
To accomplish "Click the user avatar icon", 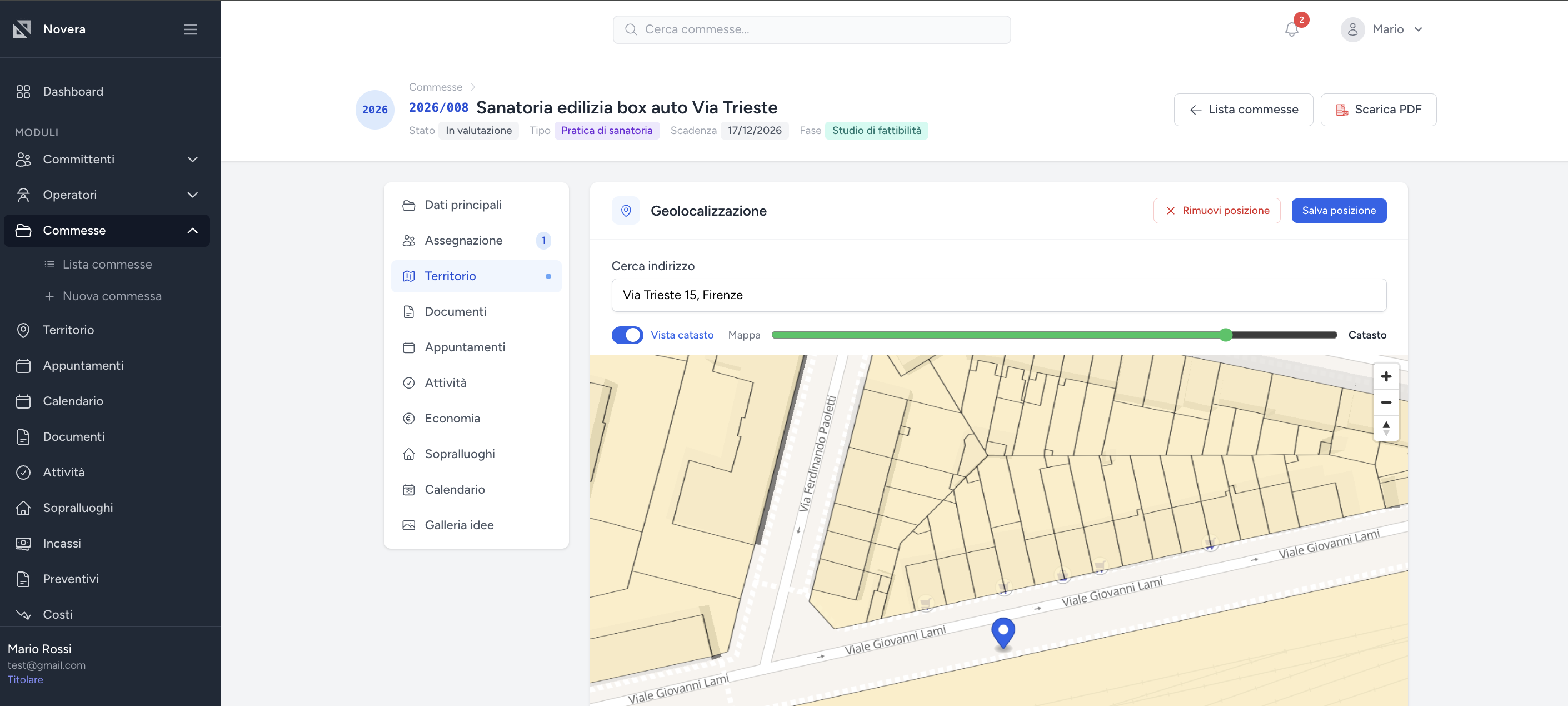I will 1352,29.
